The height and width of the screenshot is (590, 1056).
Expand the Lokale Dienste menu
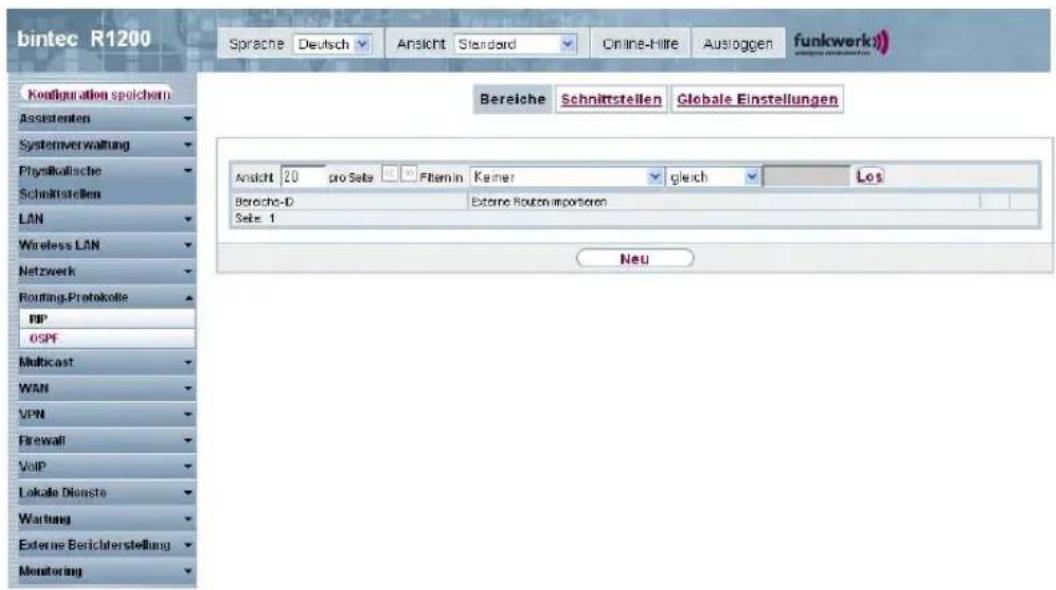[x=106, y=492]
